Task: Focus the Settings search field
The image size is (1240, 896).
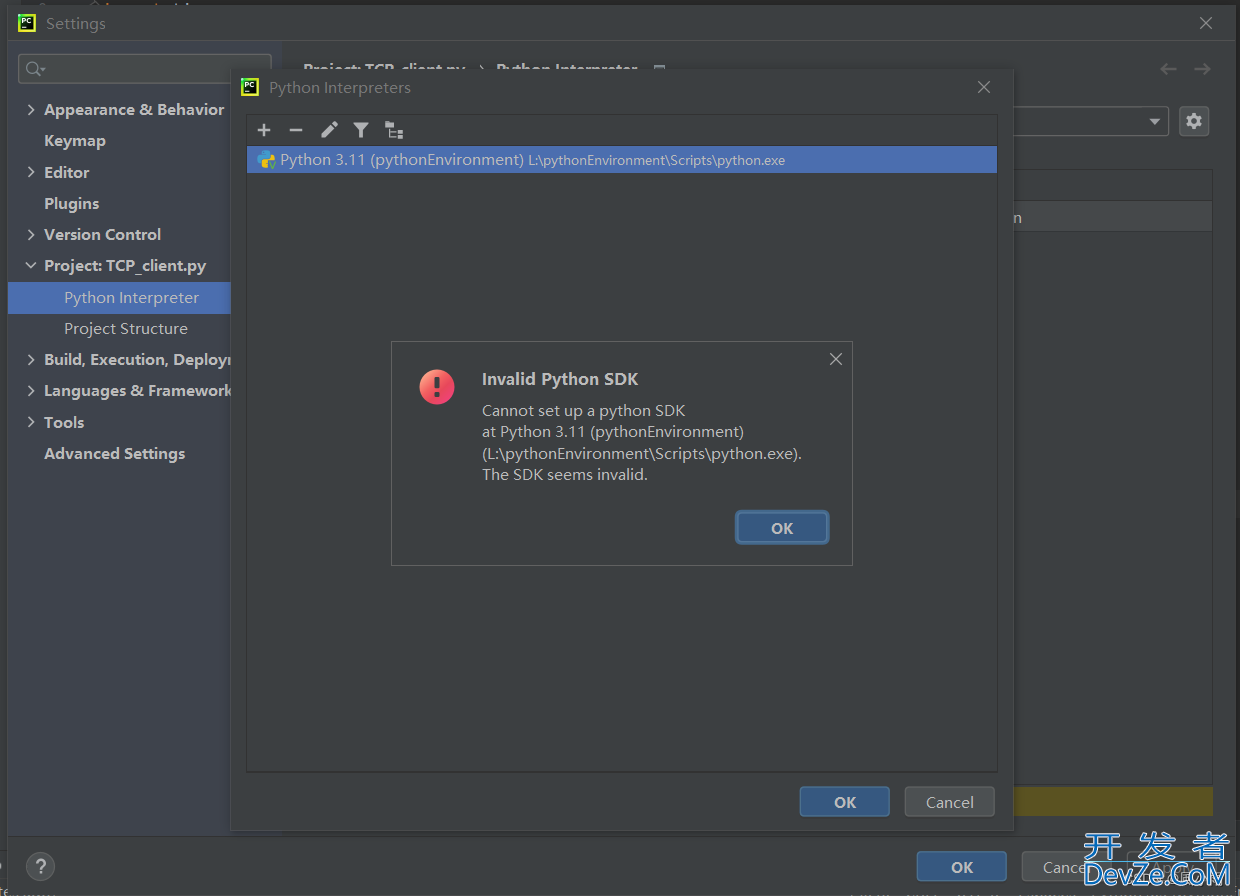Action: 145,69
